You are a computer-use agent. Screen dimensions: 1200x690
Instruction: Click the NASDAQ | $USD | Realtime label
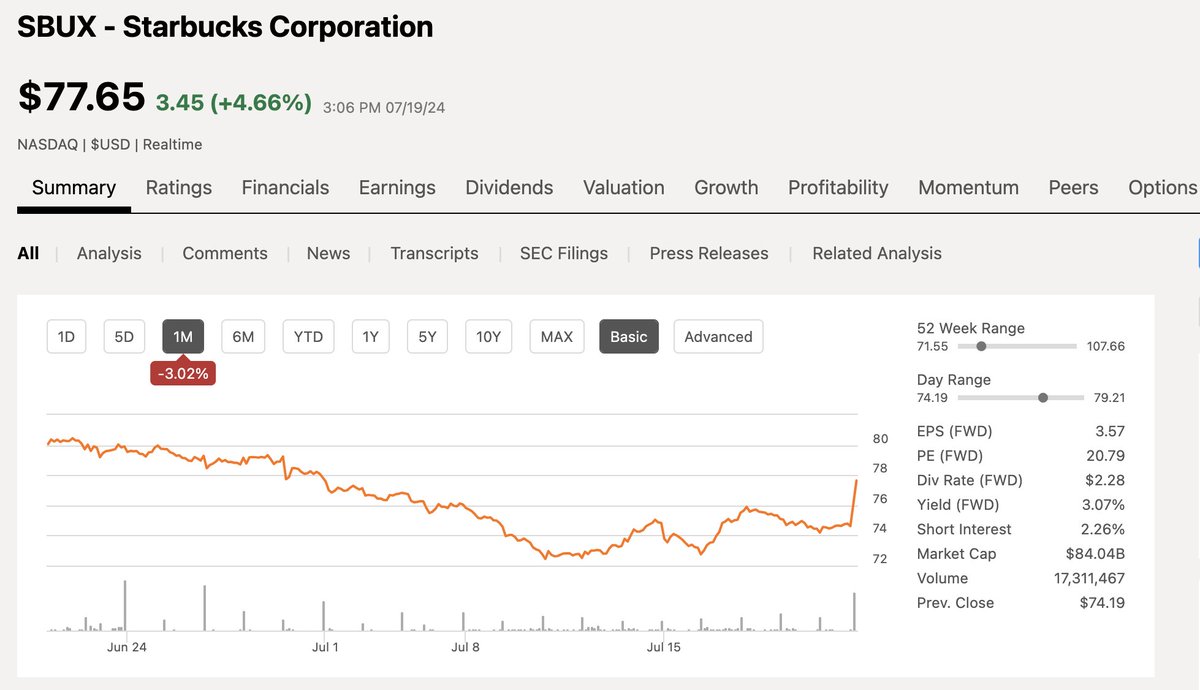coord(110,144)
